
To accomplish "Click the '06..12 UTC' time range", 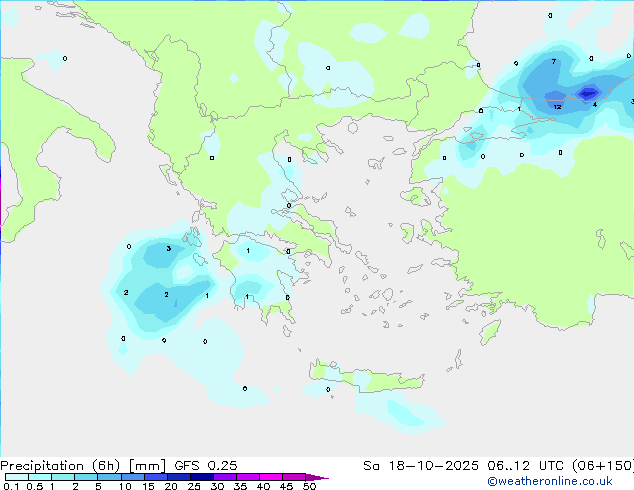I will point(527,466).
